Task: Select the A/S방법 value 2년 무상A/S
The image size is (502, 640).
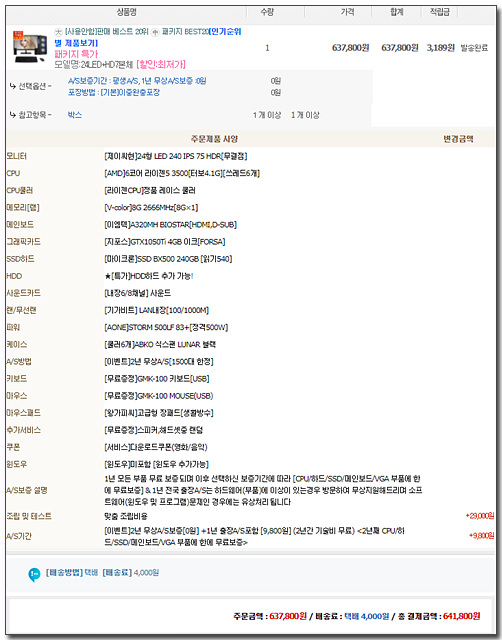Action: [159, 362]
